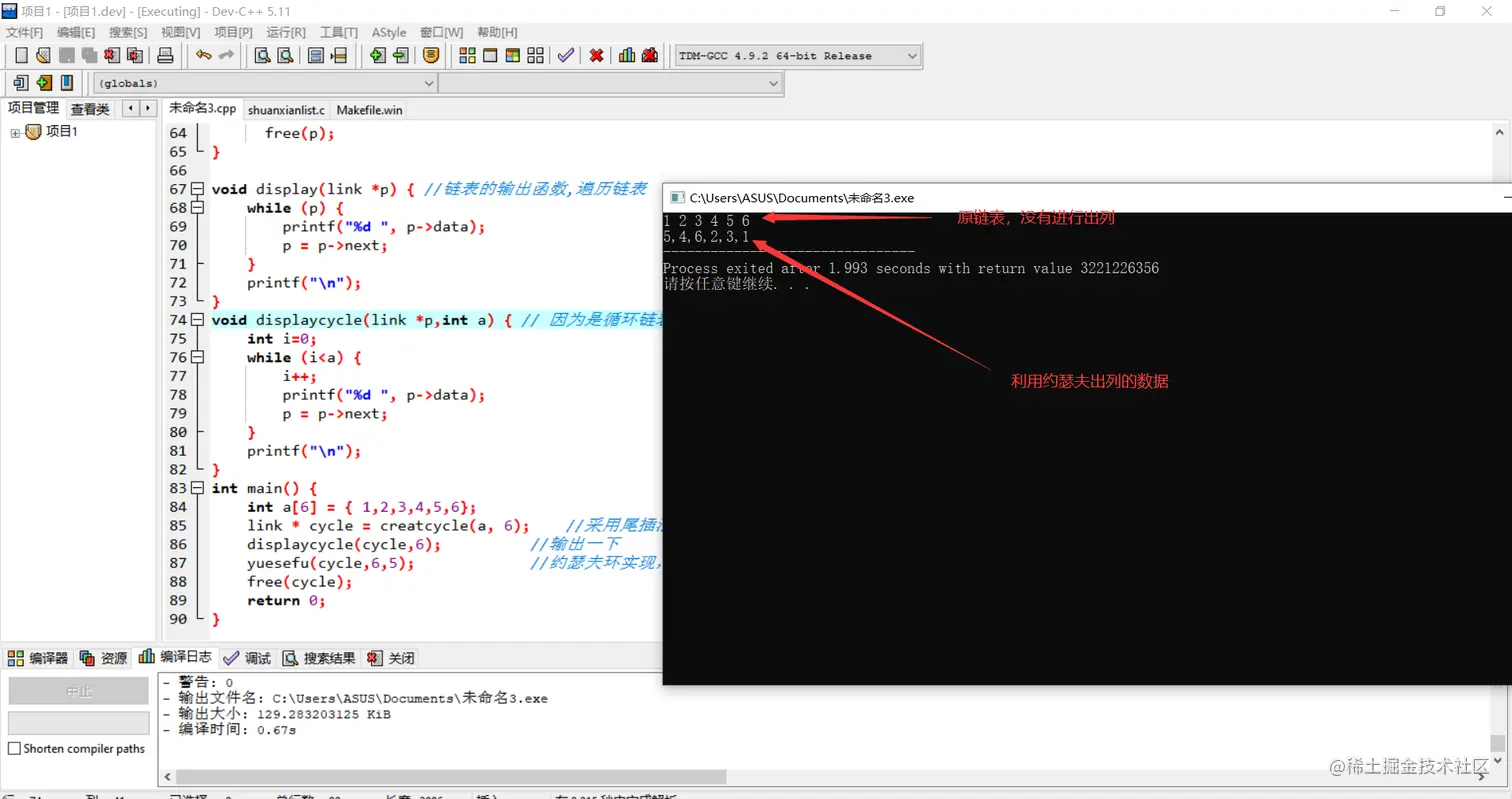Undo the last edit via toolbar
This screenshot has height=799, width=1512.
point(204,56)
